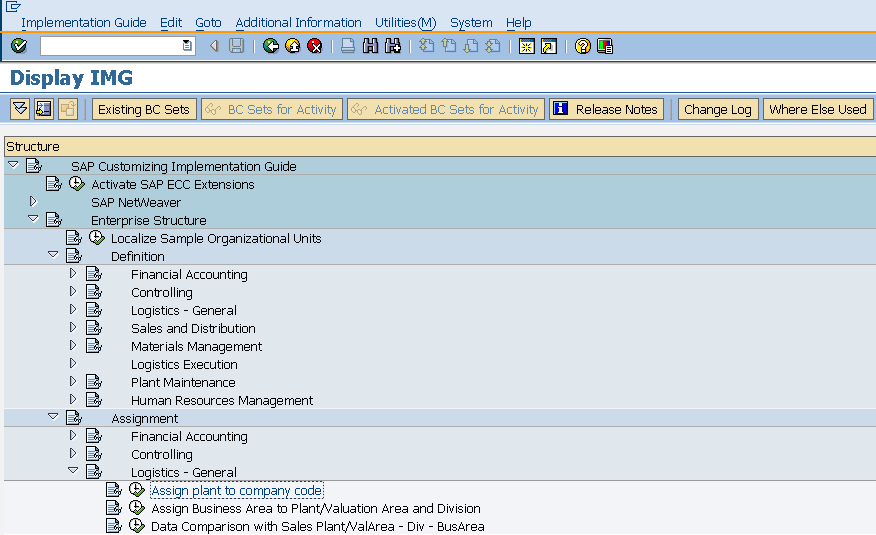Click the Save diskette icon
The height and width of the screenshot is (535, 876).
coord(236,46)
